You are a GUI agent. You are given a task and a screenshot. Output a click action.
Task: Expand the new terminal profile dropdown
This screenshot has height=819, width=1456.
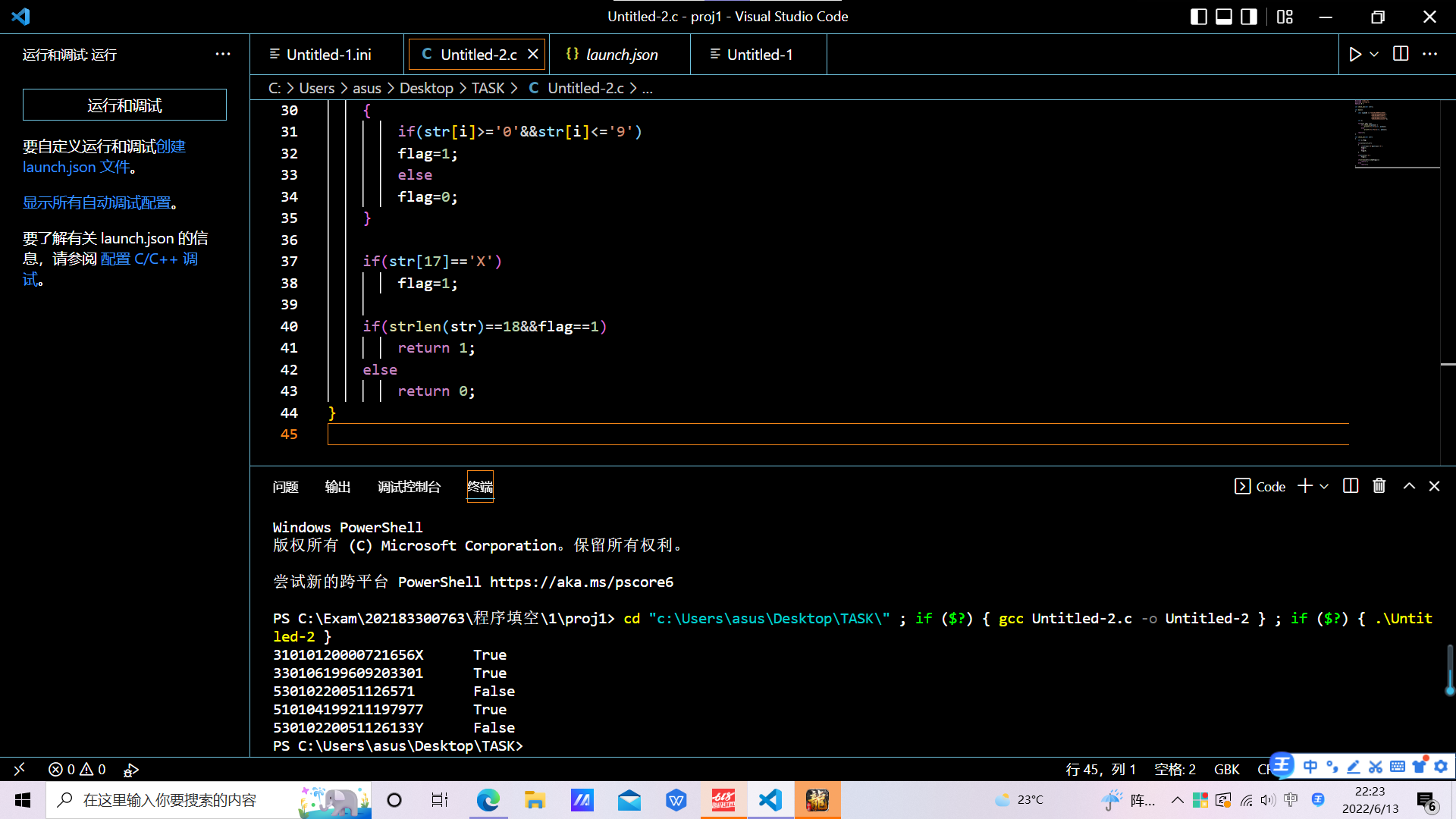point(1324,487)
